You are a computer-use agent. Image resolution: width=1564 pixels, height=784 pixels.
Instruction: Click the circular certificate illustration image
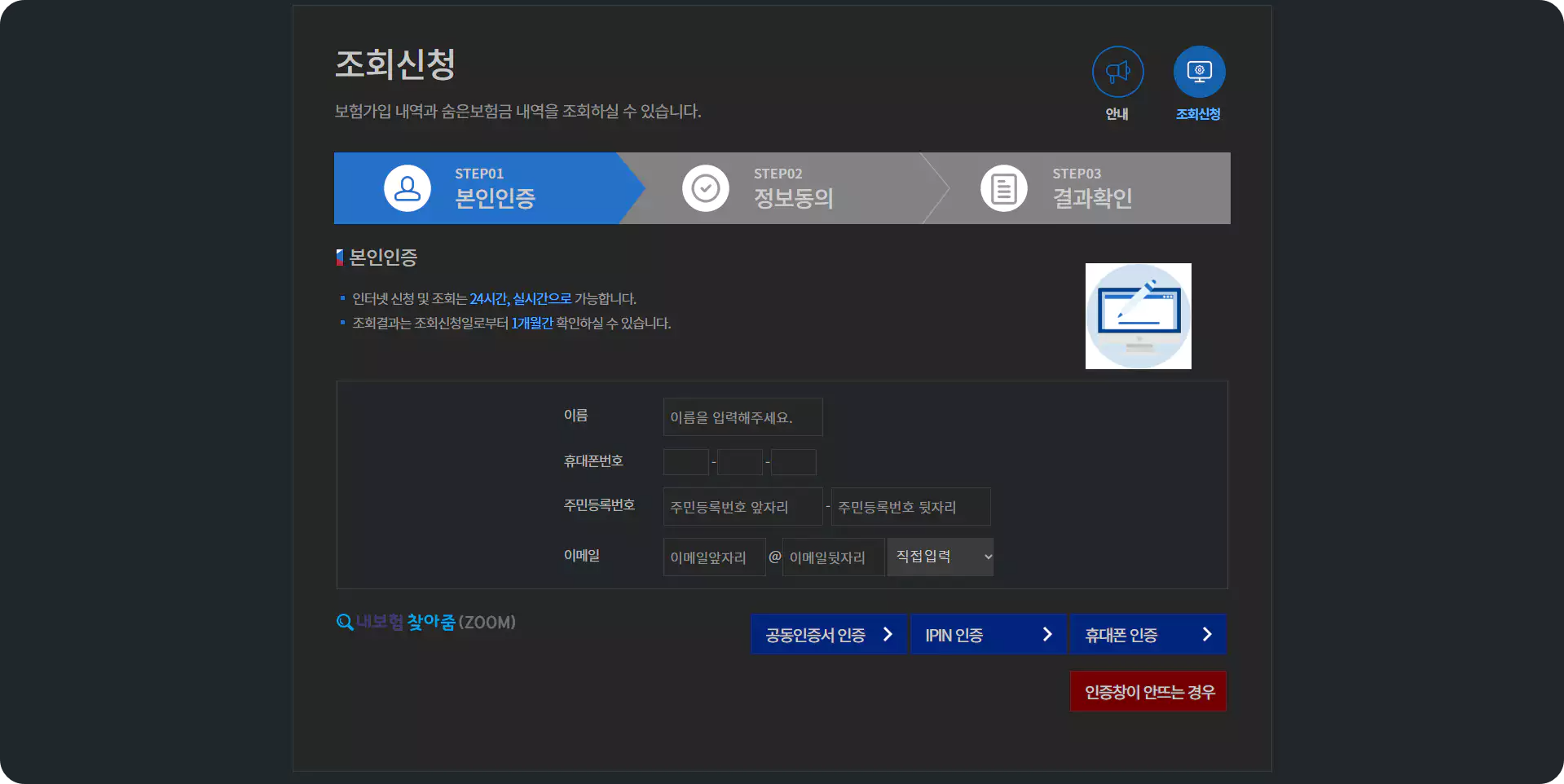pyautogui.click(x=1138, y=315)
